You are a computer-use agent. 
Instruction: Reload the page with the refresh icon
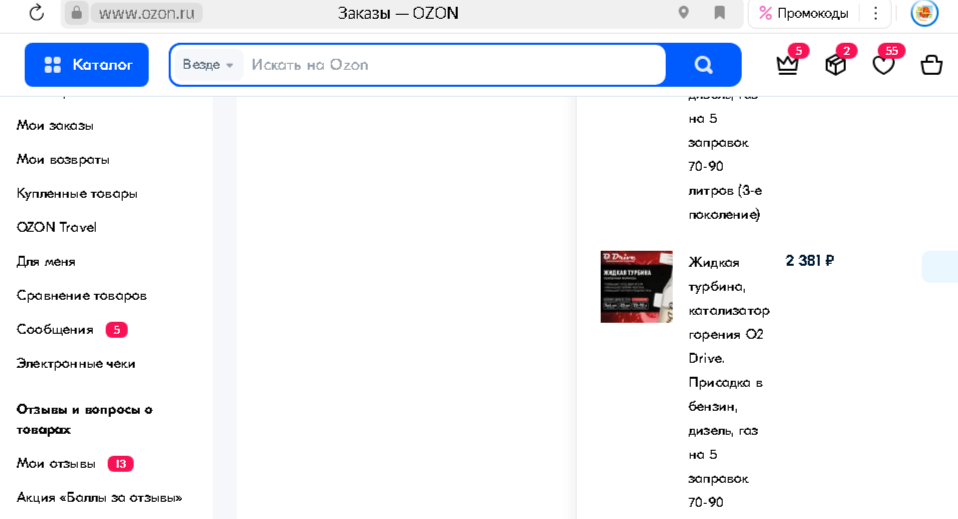(37, 13)
